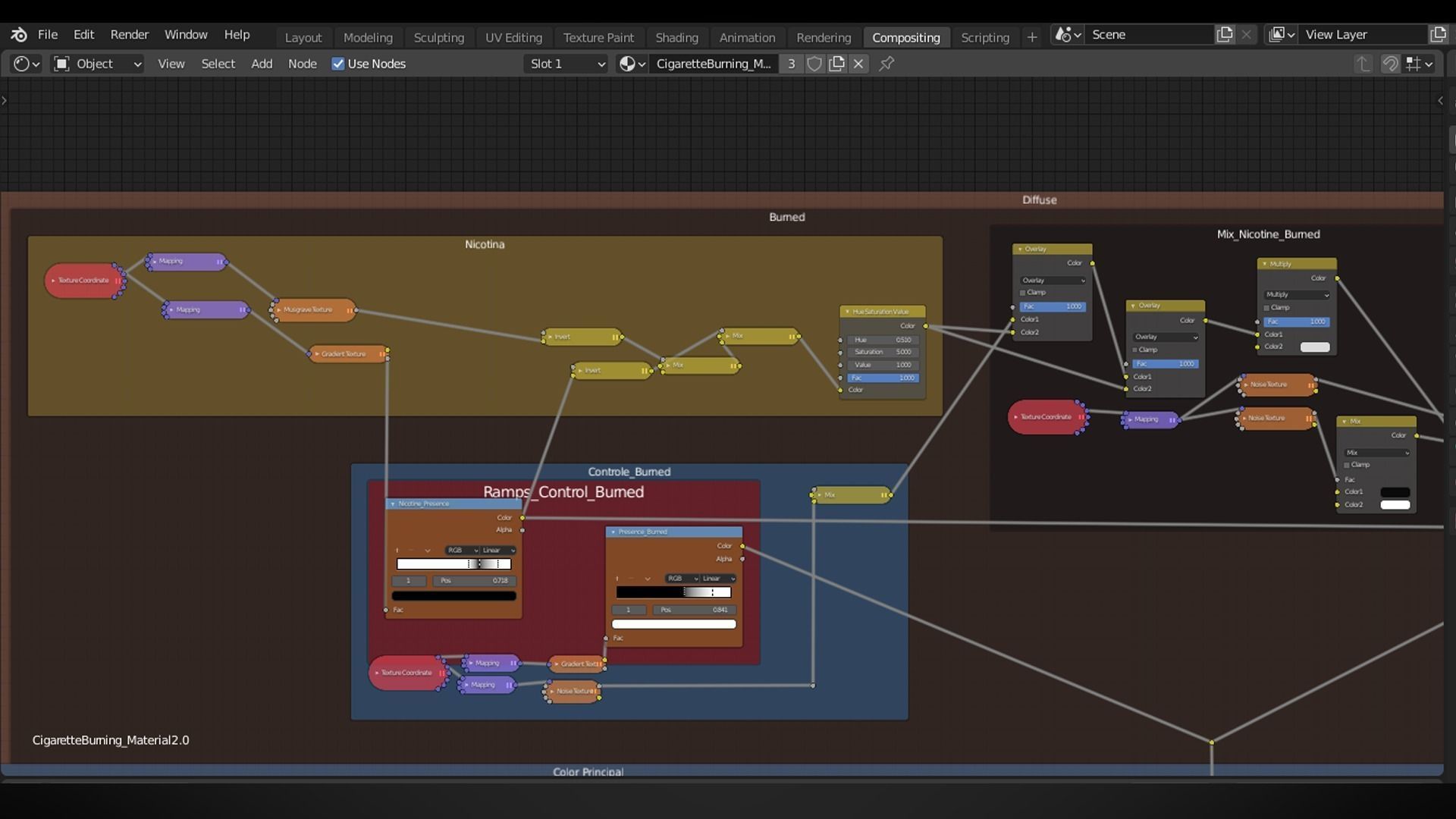Open the editor type selector icon
The image size is (1456, 819).
pos(27,64)
